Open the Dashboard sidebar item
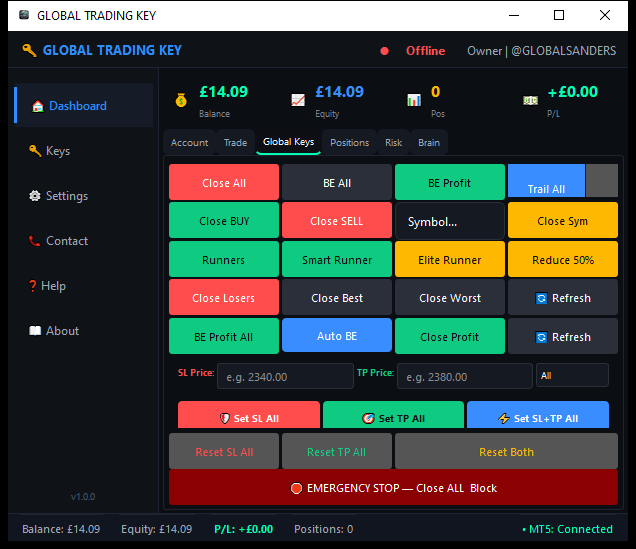The width and height of the screenshot is (636, 549). [84, 105]
